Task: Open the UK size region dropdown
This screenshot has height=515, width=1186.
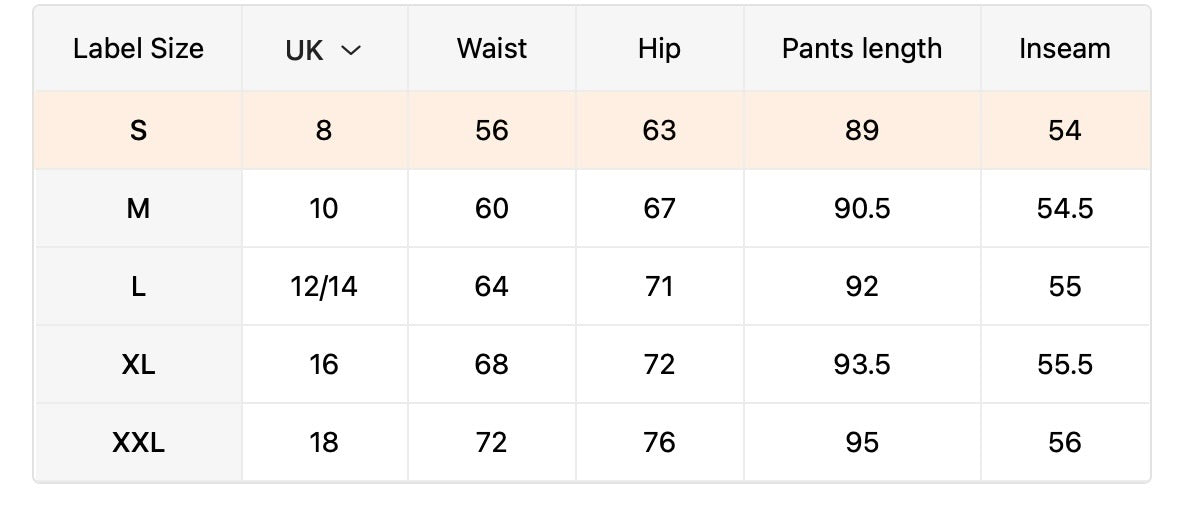Action: (x=323, y=50)
